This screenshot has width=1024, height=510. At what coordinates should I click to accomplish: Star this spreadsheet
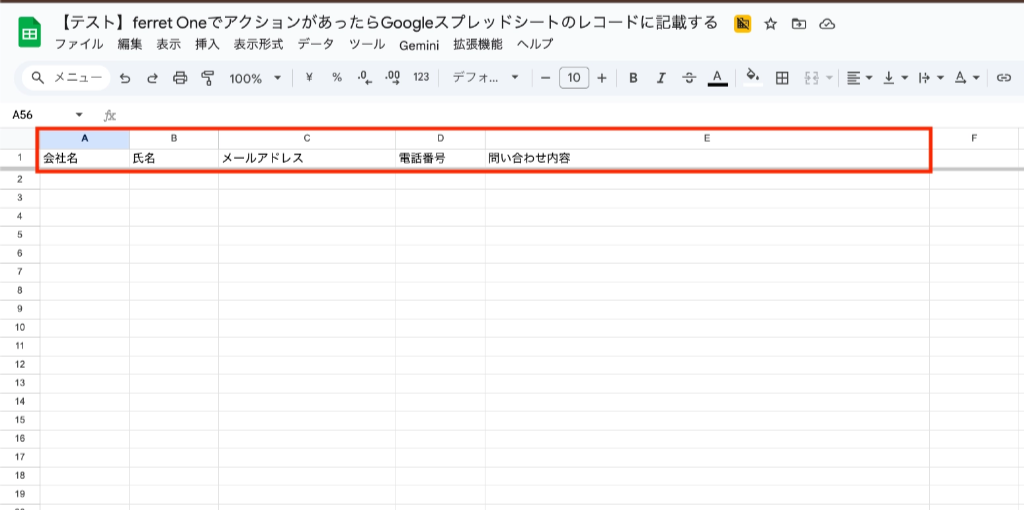[x=771, y=24]
